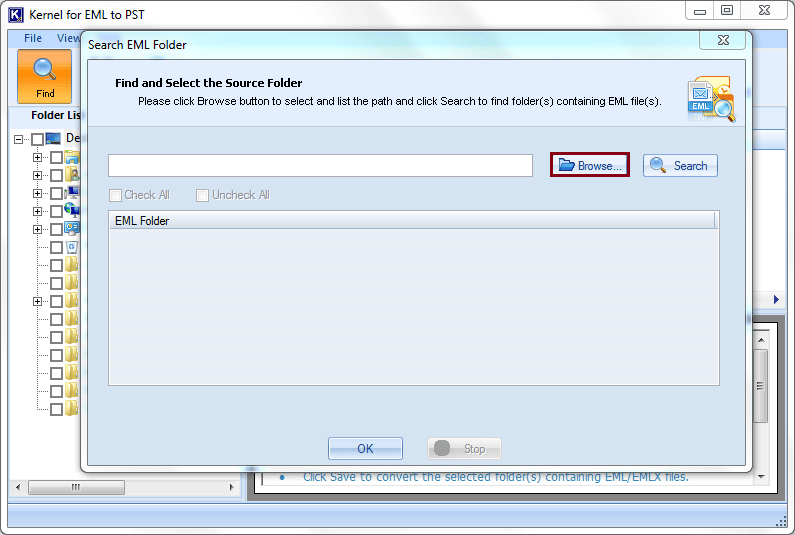This screenshot has width=795, height=535.
Task: Enable the Check All checkbox
Action: tap(116, 195)
